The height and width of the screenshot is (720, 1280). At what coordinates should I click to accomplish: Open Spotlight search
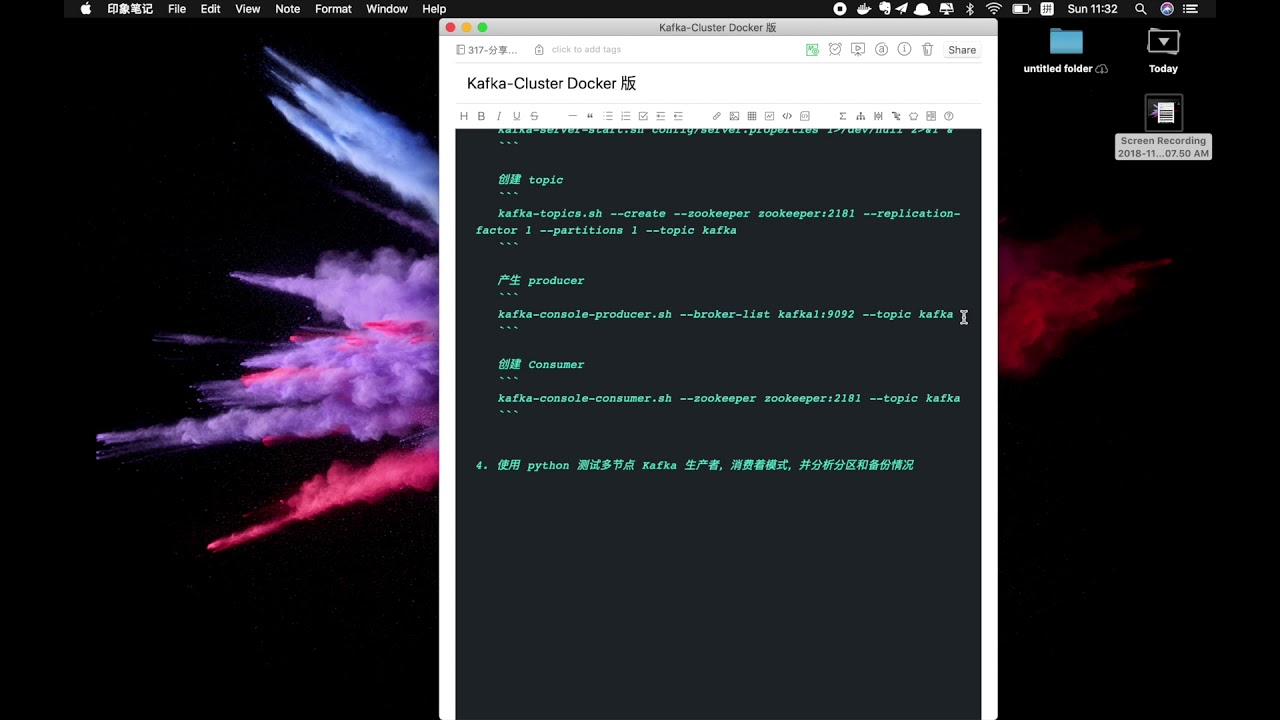[1141, 9]
